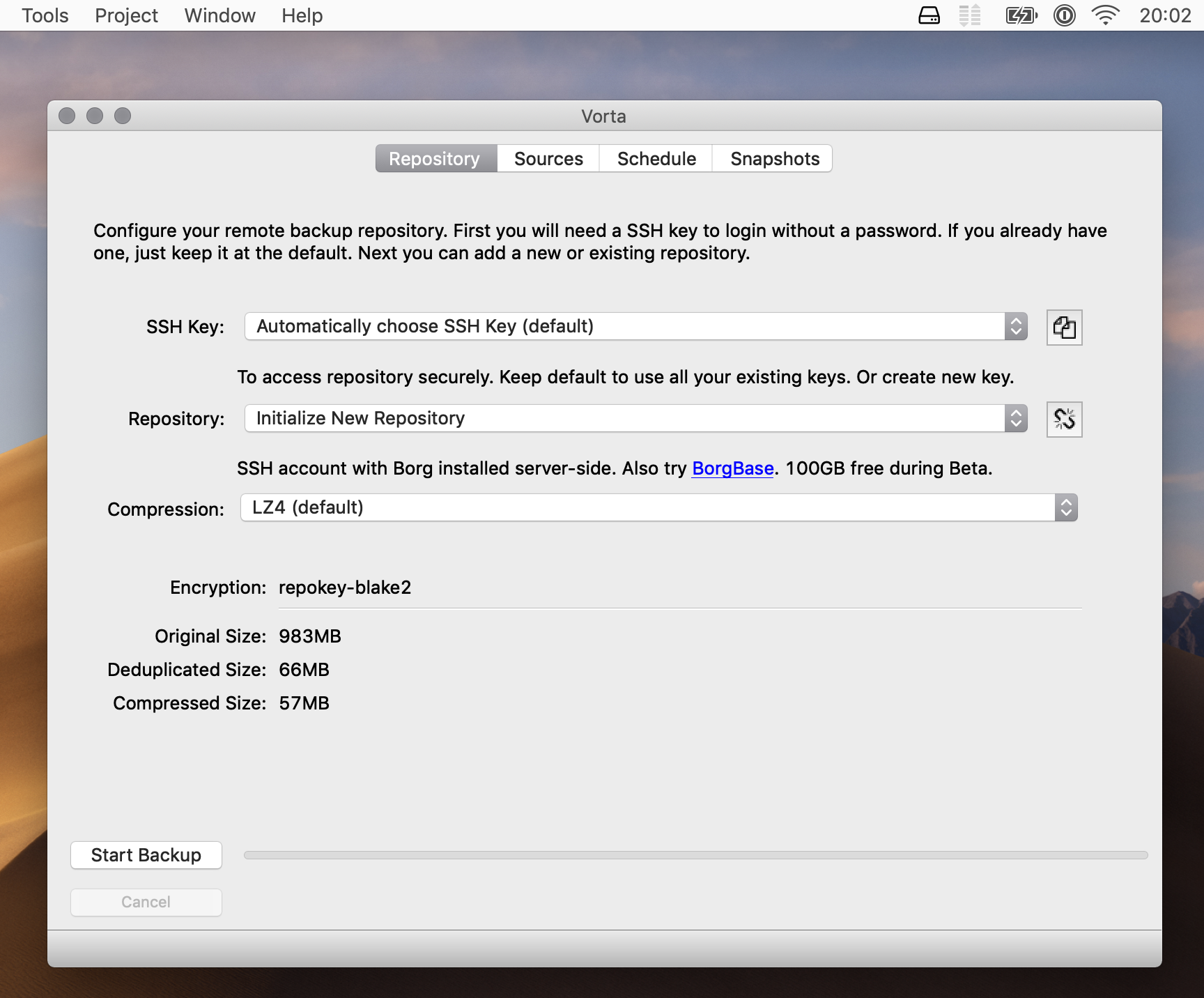
Task: Click the unlink repository icon button
Action: pyautogui.click(x=1064, y=420)
